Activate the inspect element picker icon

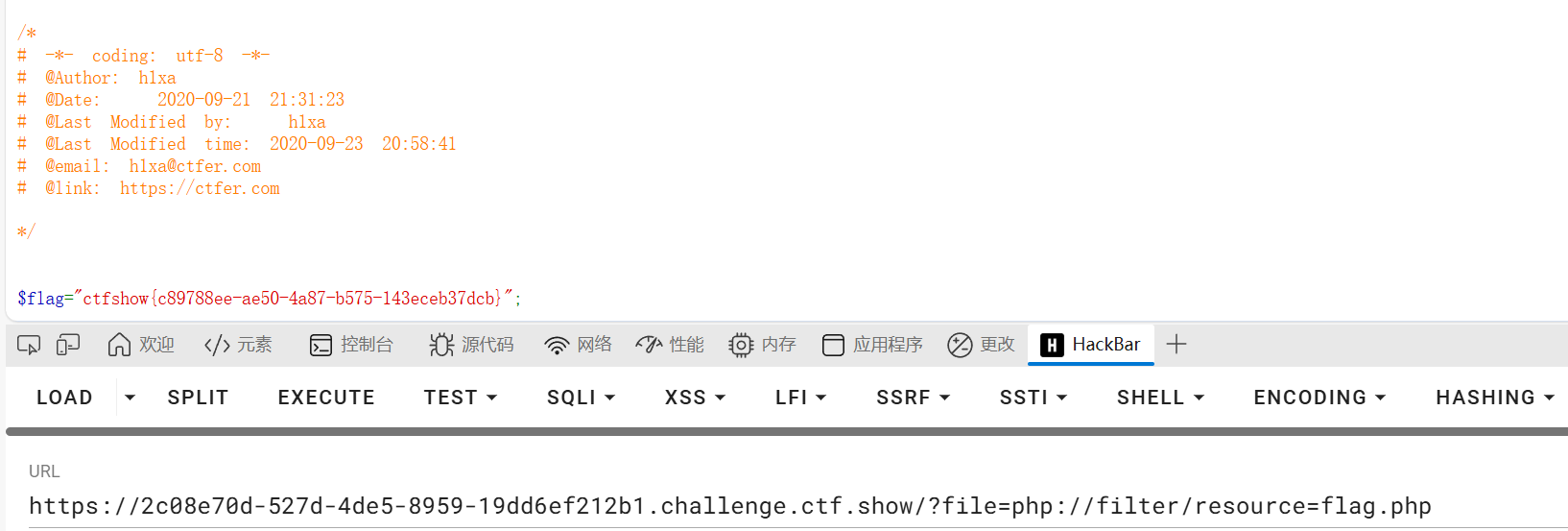(x=29, y=345)
